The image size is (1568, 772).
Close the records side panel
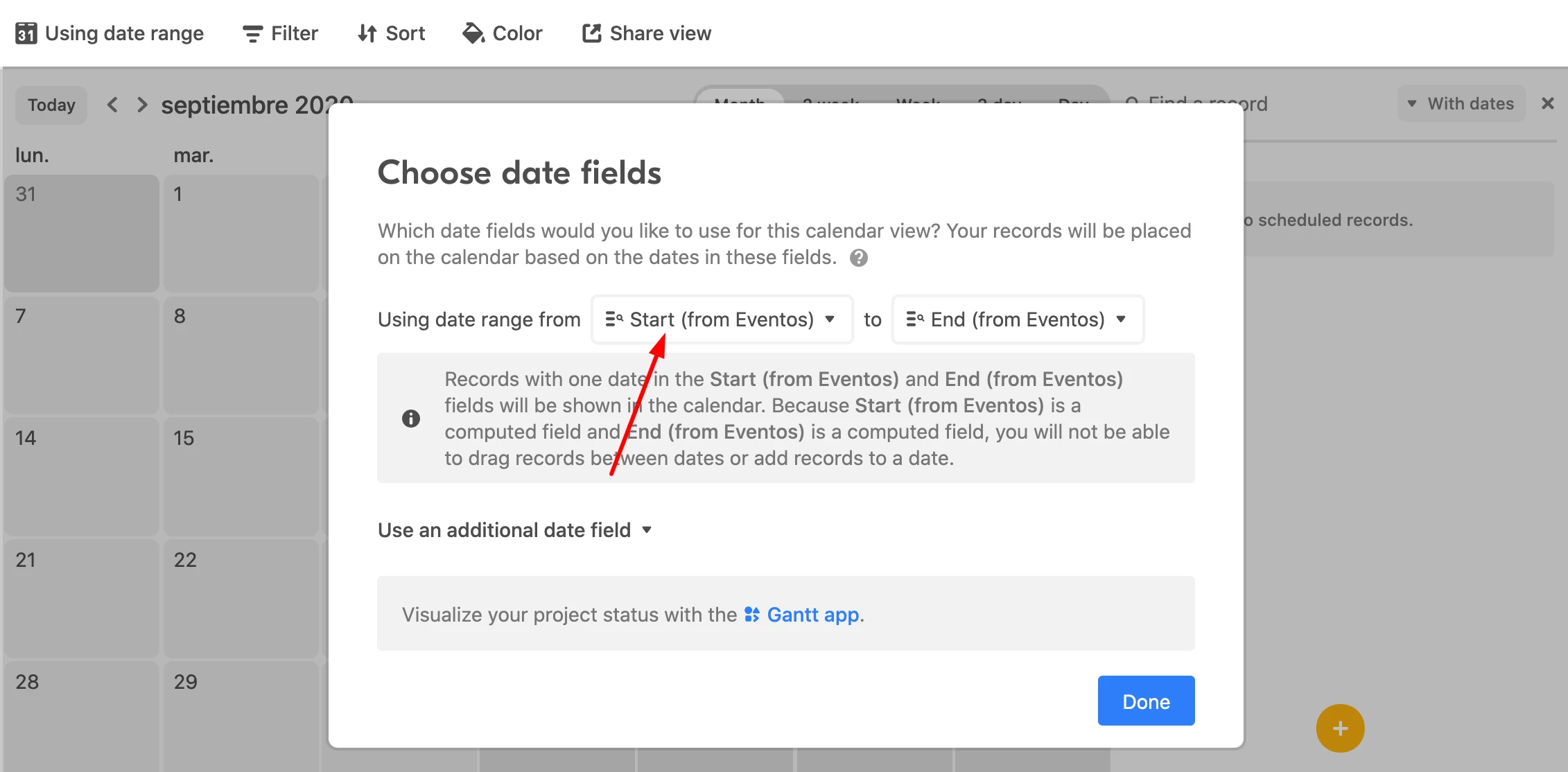[1548, 103]
